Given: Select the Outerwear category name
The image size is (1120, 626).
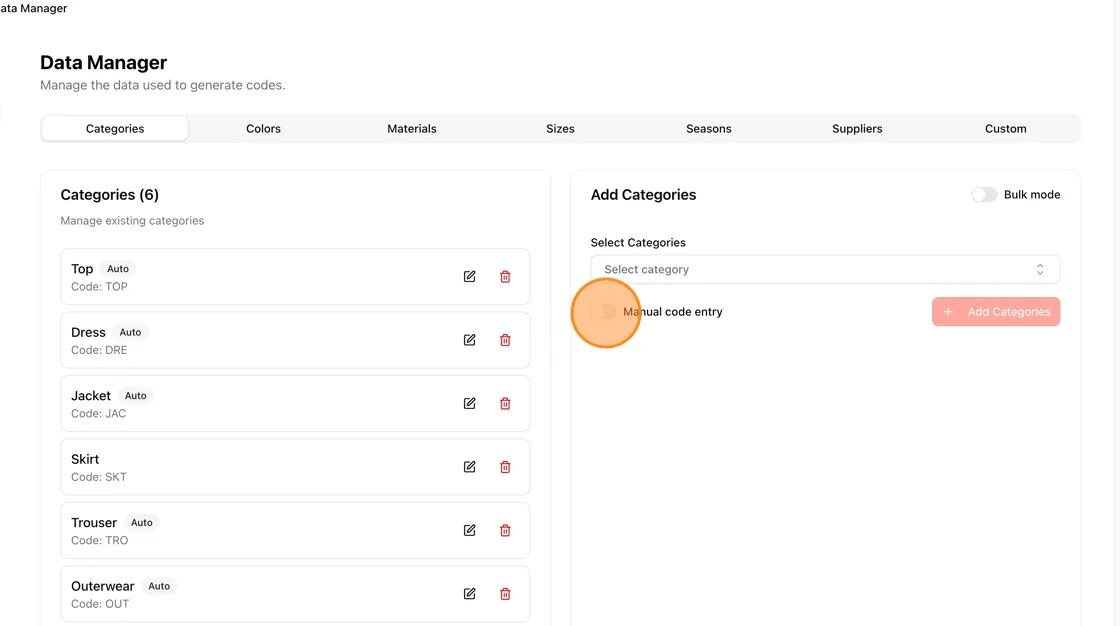Looking at the screenshot, I should [x=103, y=586].
